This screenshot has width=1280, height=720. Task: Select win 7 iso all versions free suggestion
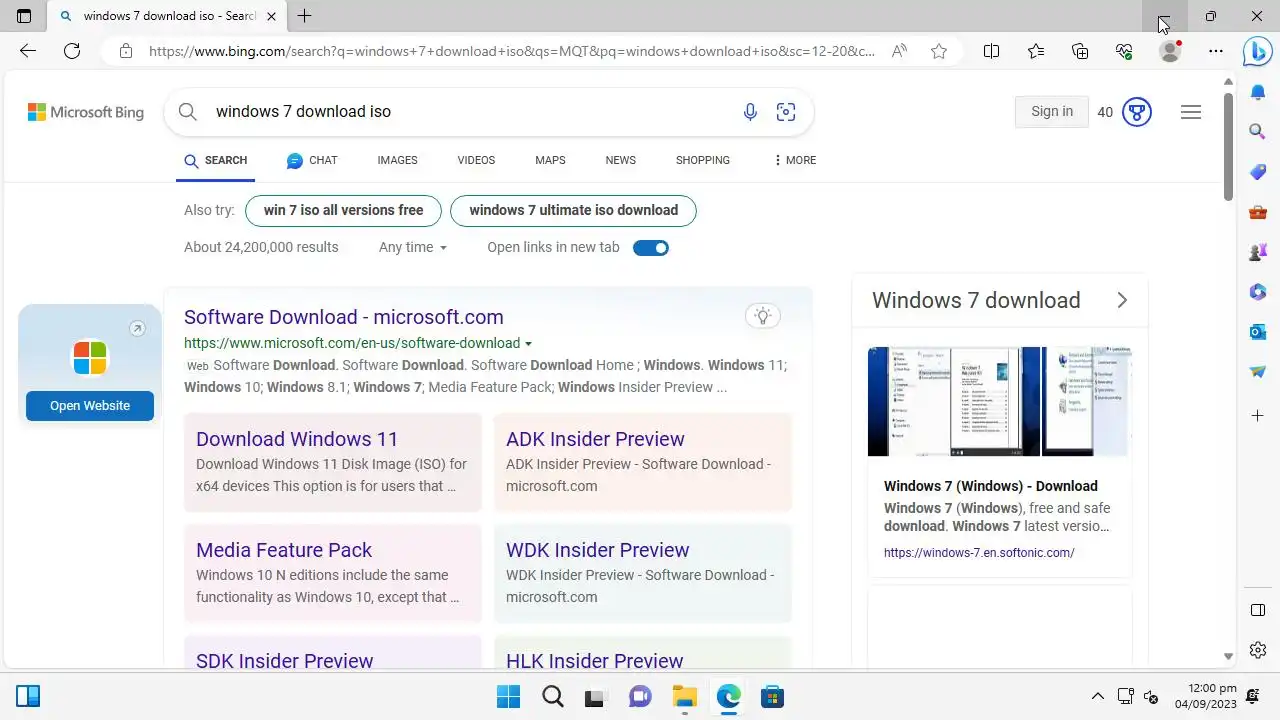343,210
